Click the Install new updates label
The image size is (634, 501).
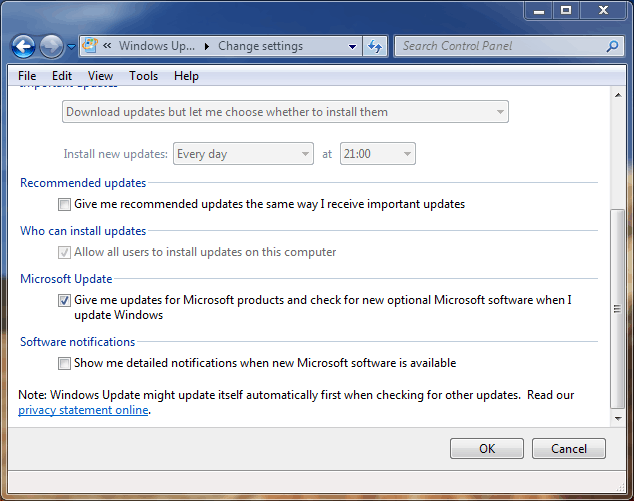point(115,154)
